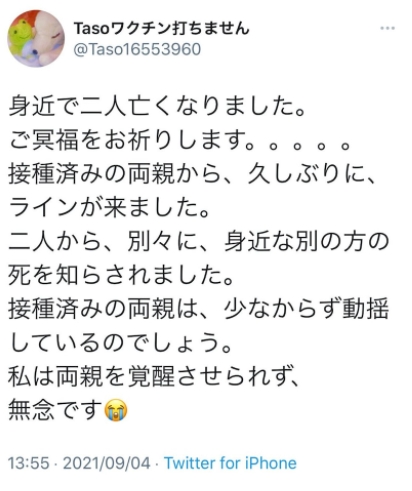412x491 pixels.
Task: Open the tweet's more options ellipsis menu
Action: pyautogui.click(x=387, y=28)
